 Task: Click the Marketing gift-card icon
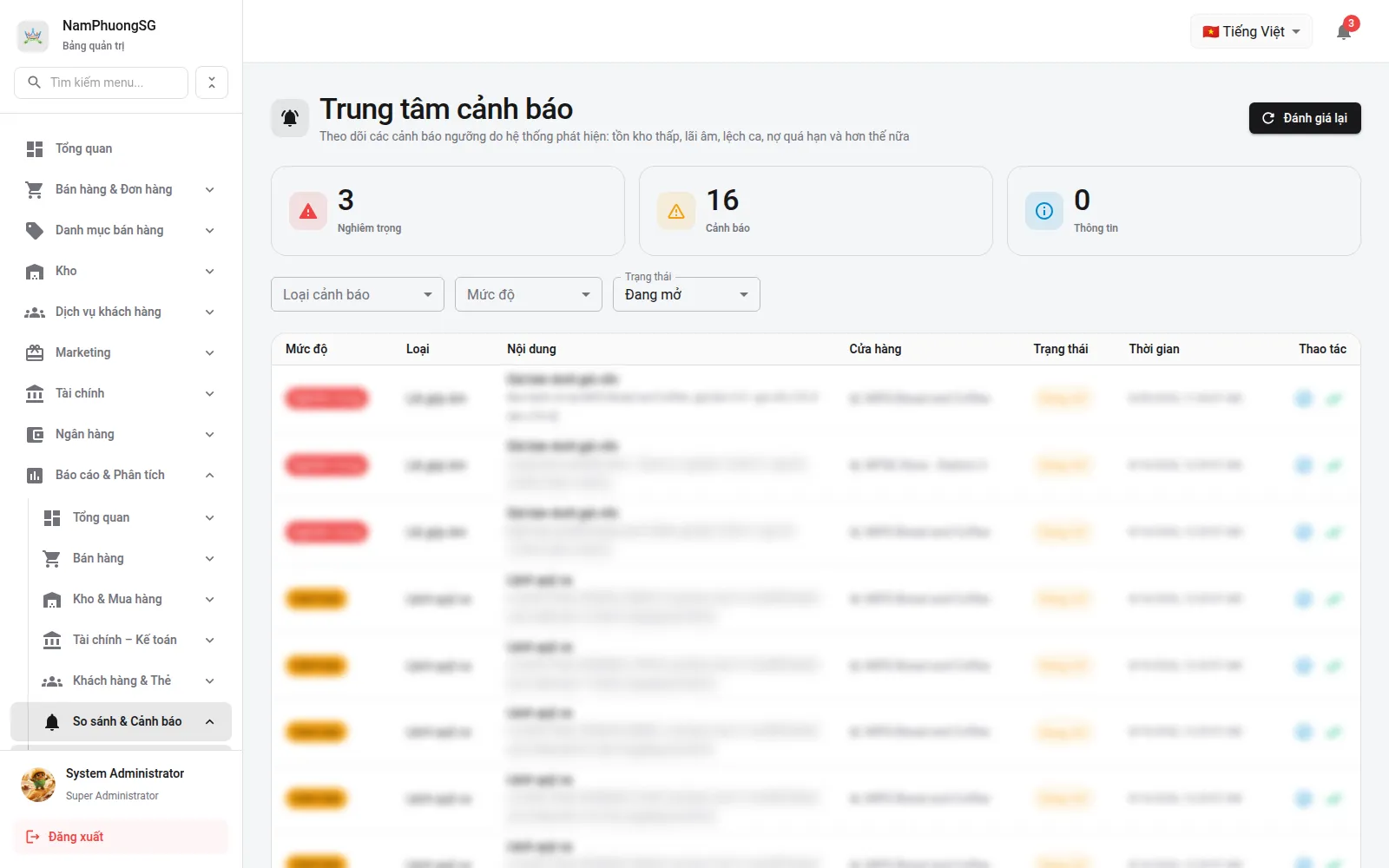click(x=35, y=353)
